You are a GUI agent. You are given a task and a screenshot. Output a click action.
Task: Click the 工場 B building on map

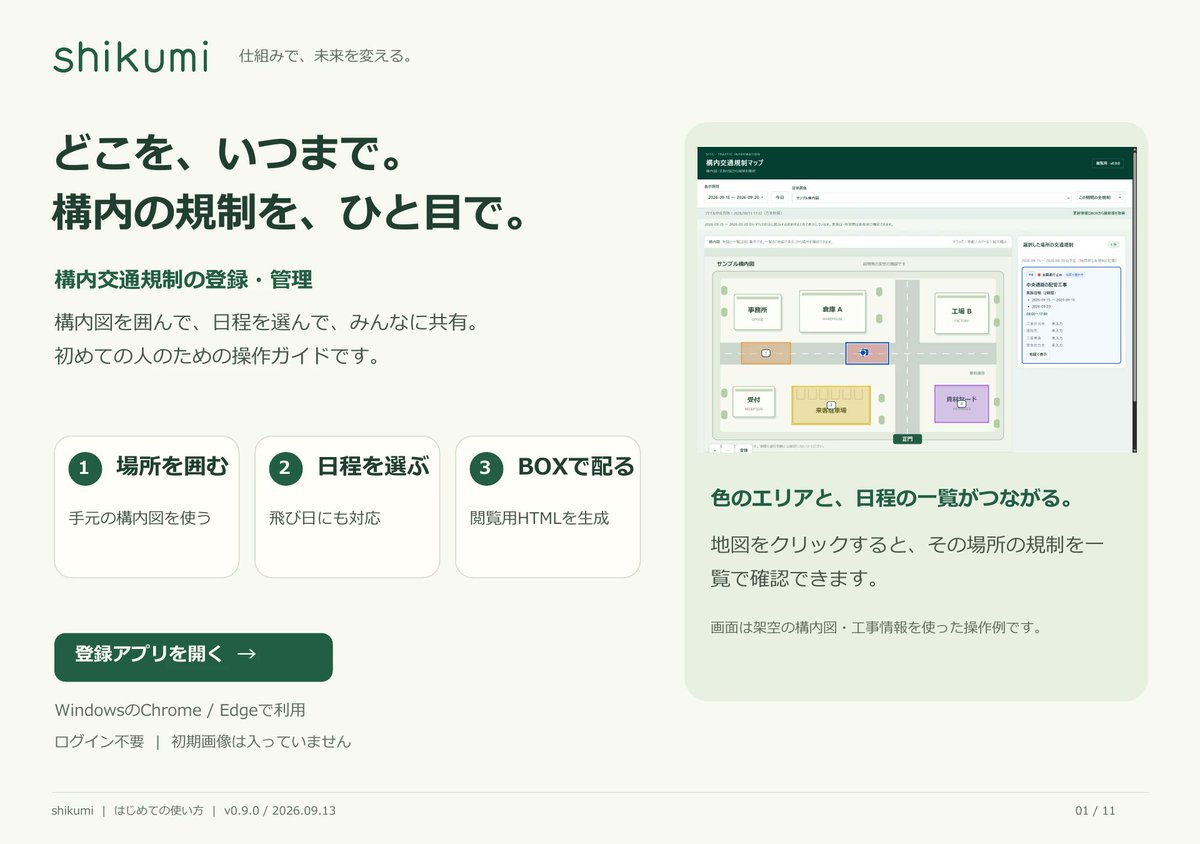(962, 312)
